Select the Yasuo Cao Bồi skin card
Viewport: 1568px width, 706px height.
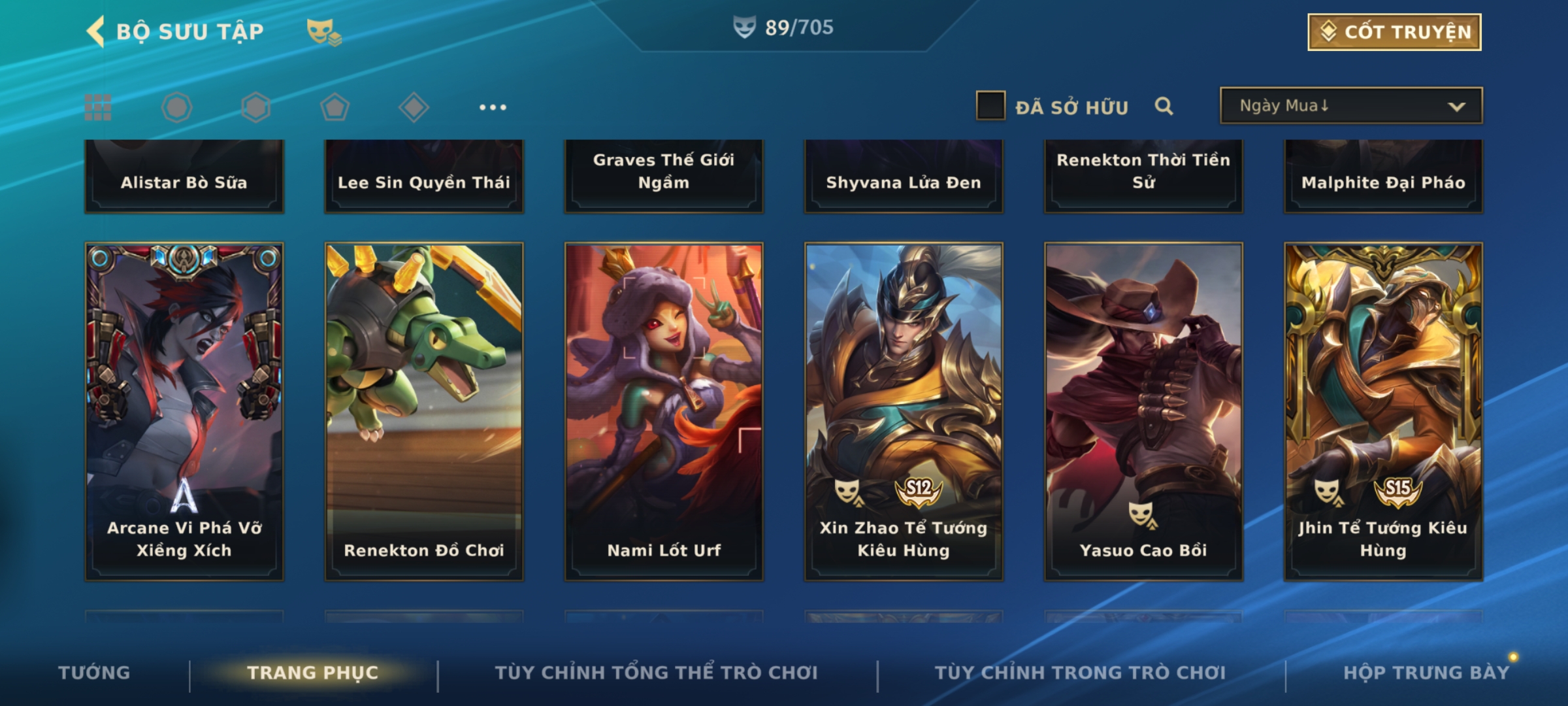click(1143, 412)
